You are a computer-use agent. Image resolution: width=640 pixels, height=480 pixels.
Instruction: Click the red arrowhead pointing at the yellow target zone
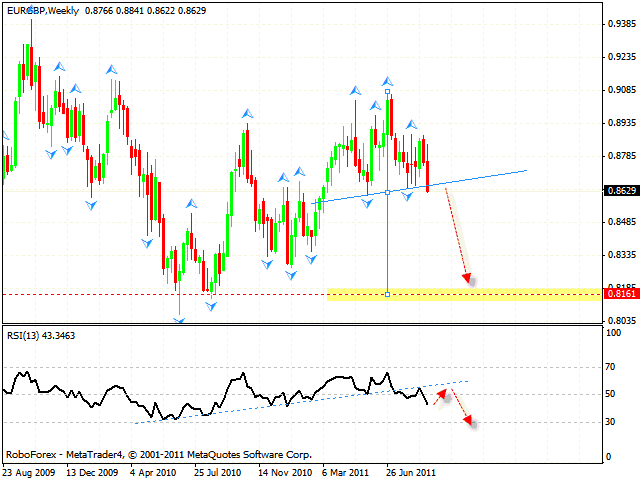click(x=466, y=279)
